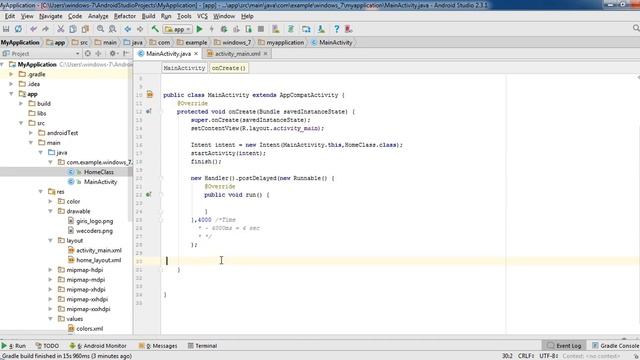Image resolution: width=640 pixels, height=360 pixels.
Task: Select HomeClass in project tree
Action: pyautogui.click(x=99, y=172)
